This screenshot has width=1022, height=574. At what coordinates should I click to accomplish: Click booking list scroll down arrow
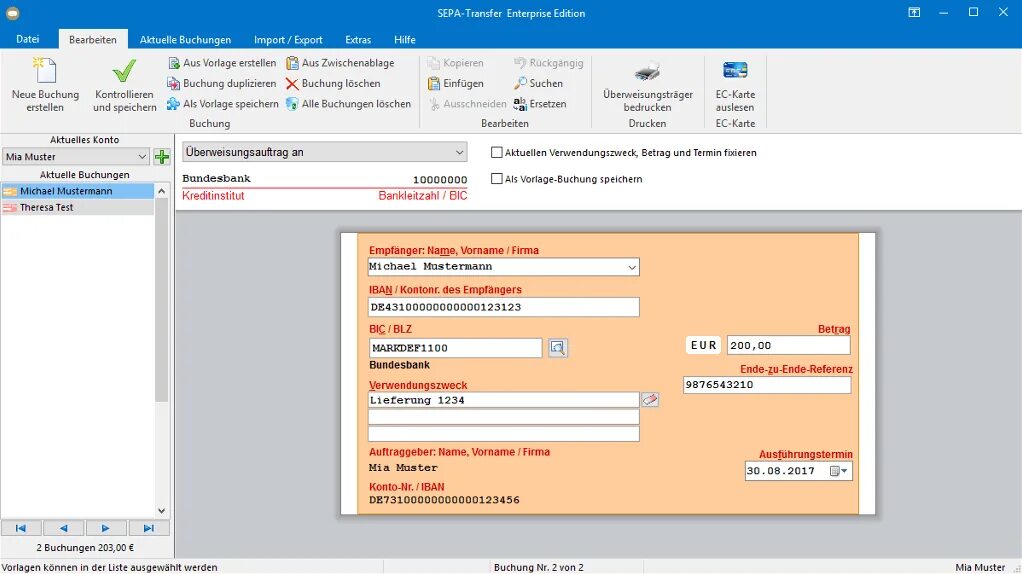(162, 511)
